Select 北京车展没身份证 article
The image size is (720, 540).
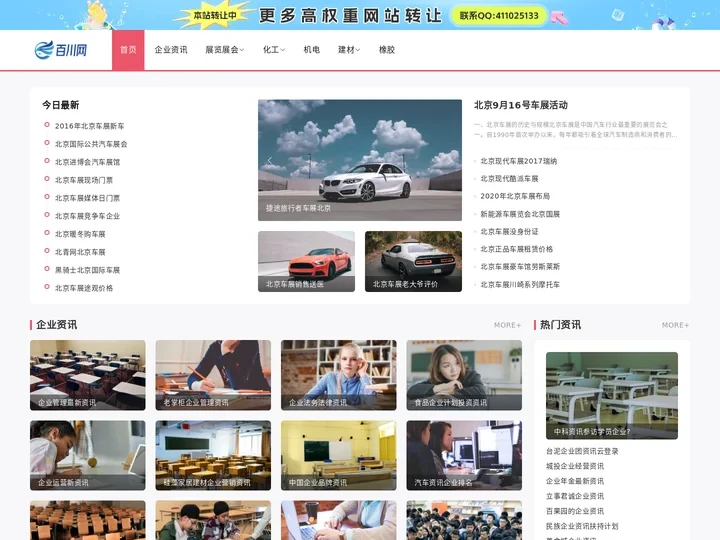pyautogui.click(x=509, y=231)
